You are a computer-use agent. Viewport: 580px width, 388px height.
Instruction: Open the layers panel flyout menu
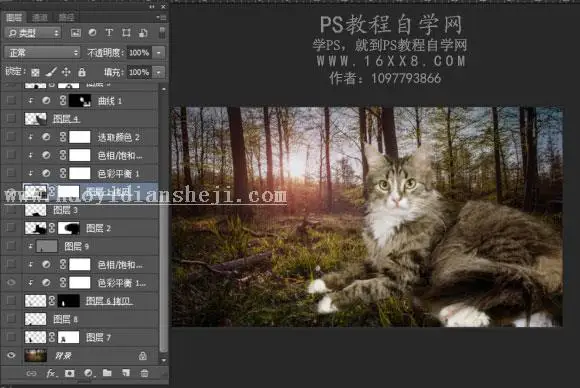point(161,17)
